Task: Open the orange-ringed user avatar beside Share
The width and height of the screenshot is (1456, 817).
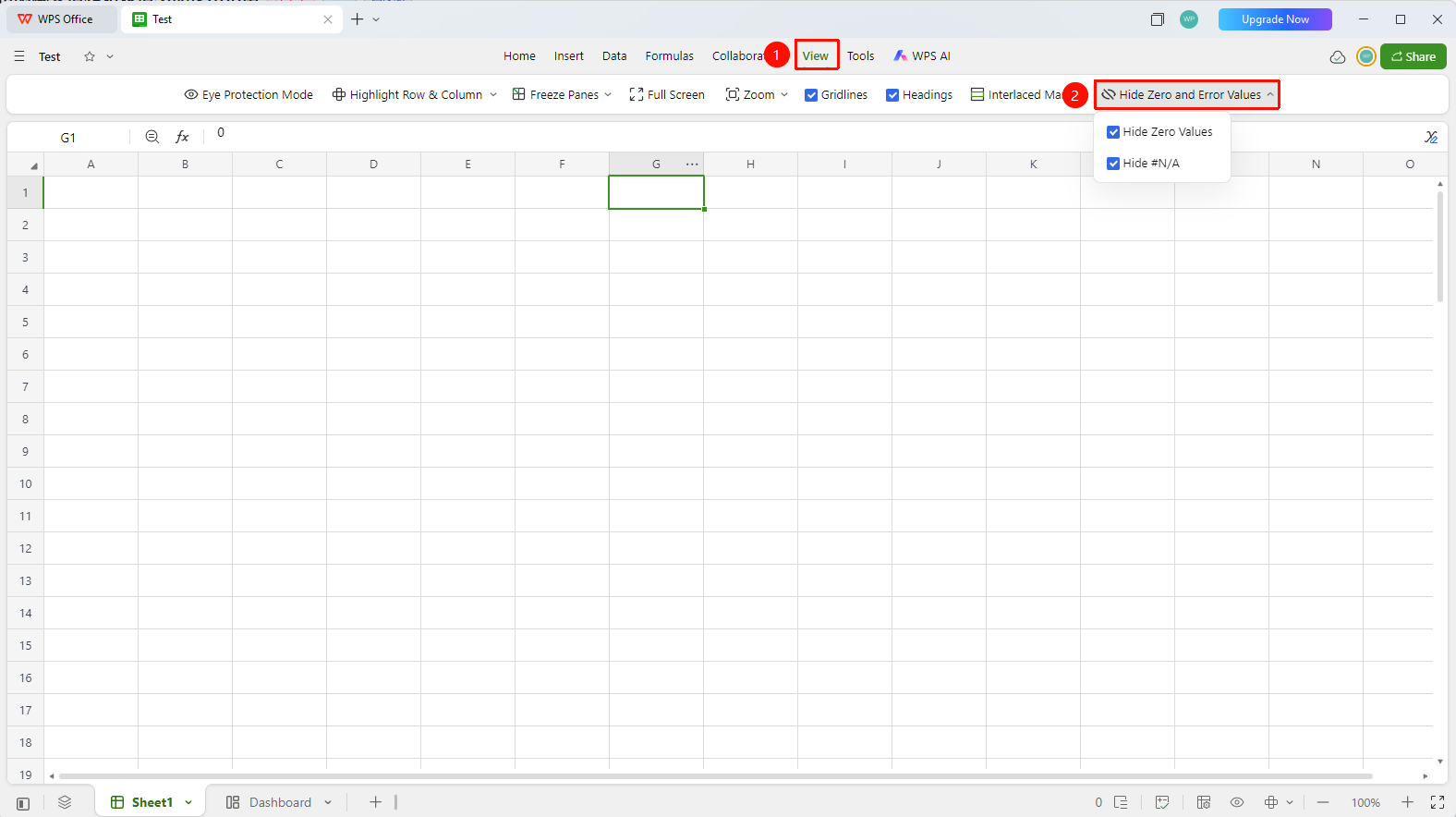Action: pos(1366,56)
